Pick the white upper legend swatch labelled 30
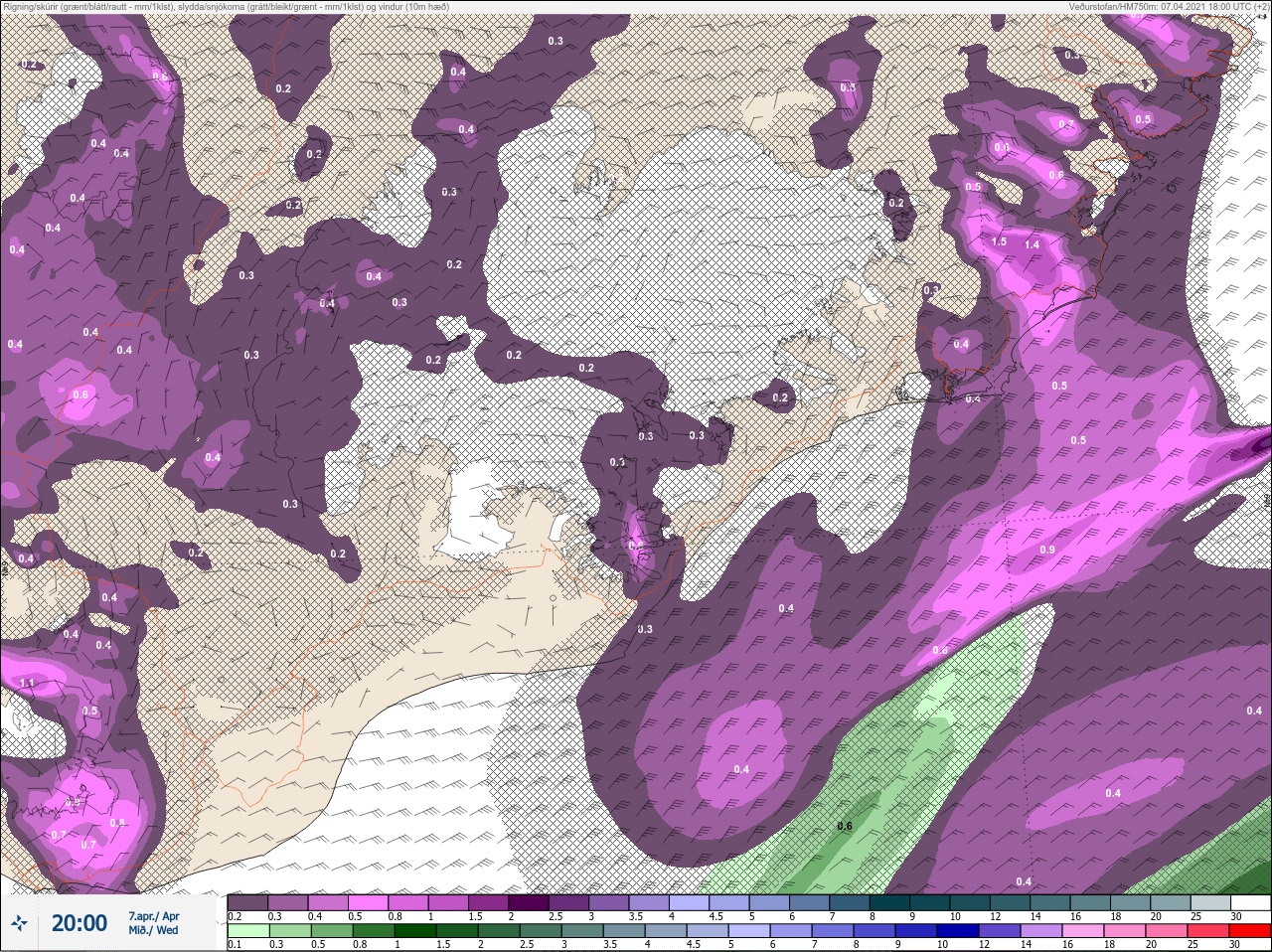This screenshot has width=1272, height=952. pos(1250,902)
